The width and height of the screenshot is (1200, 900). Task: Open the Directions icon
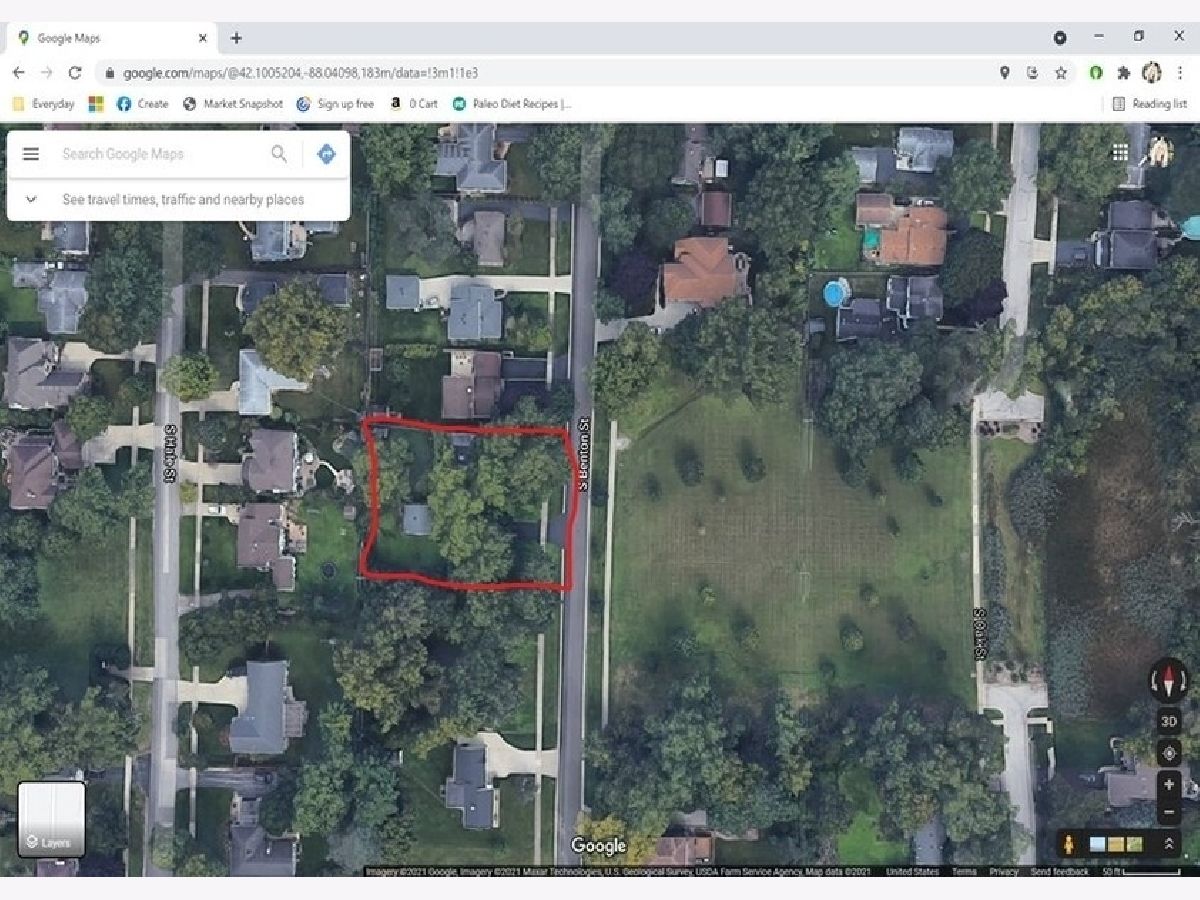tap(325, 154)
